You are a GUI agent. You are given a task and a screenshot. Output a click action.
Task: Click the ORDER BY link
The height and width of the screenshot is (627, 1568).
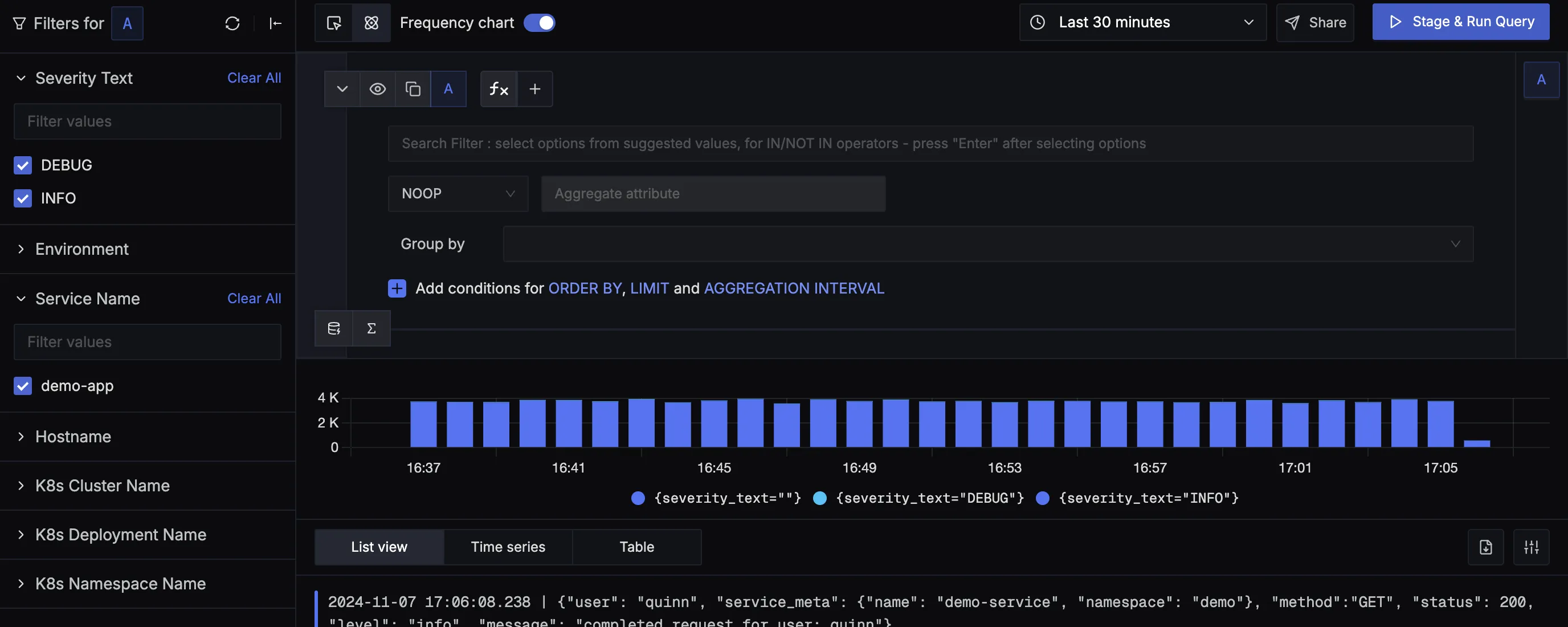click(x=585, y=288)
